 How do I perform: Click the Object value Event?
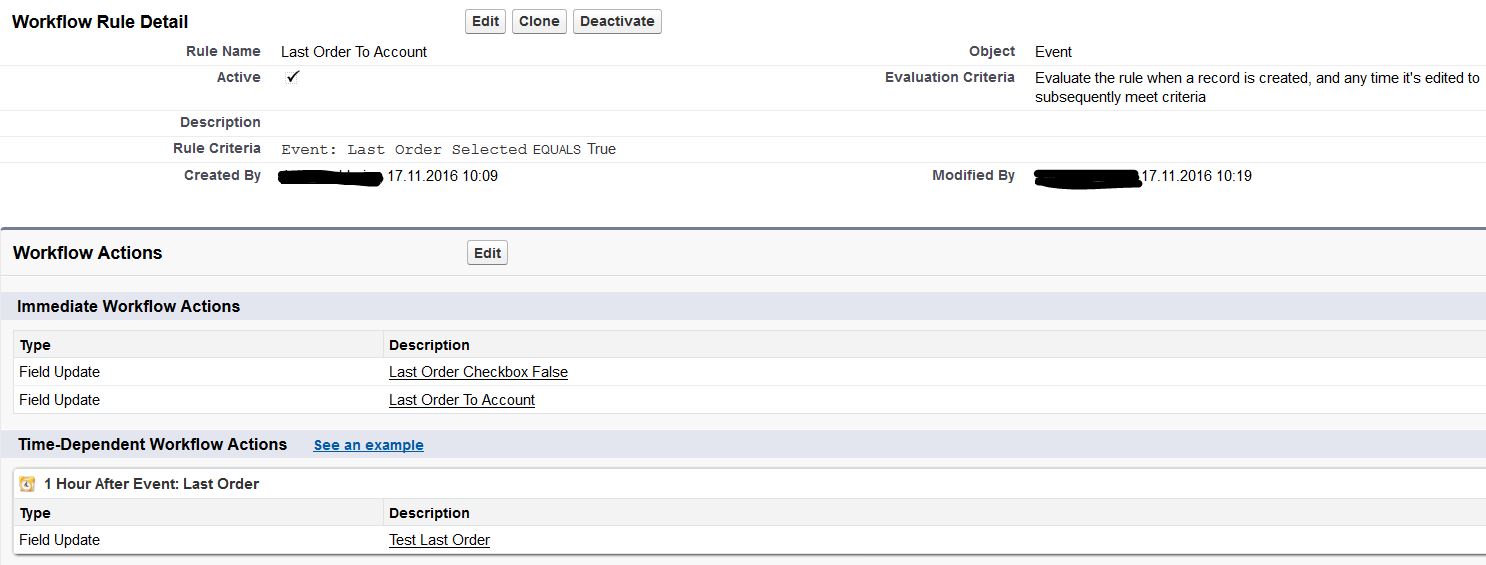click(1053, 52)
